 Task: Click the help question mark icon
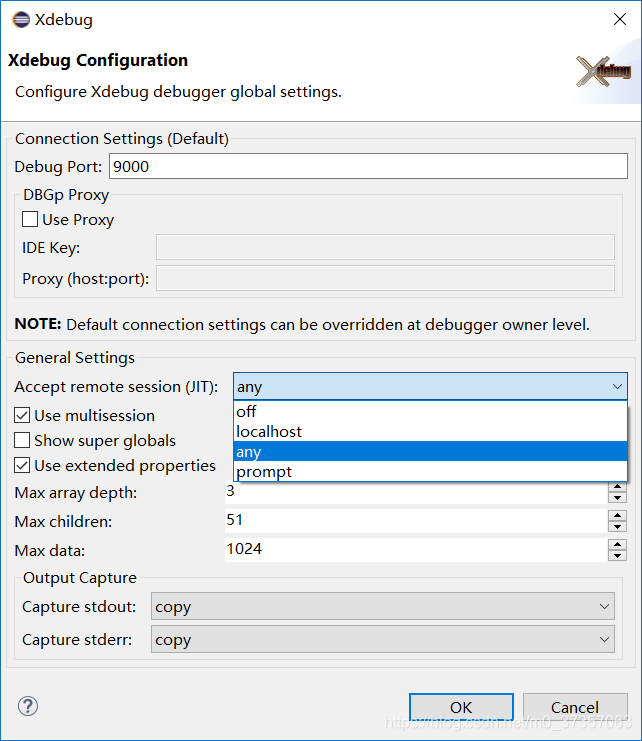click(x=28, y=707)
